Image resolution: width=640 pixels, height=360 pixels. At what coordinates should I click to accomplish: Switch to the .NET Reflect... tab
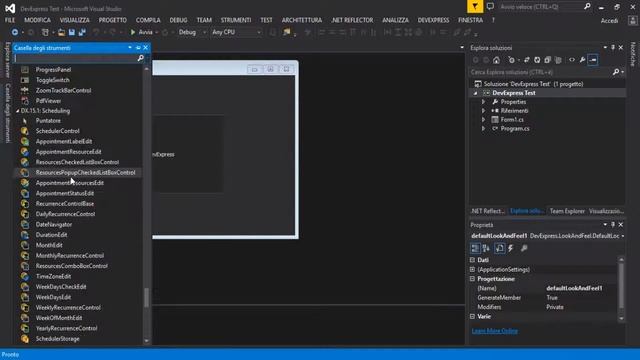coord(487,211)
